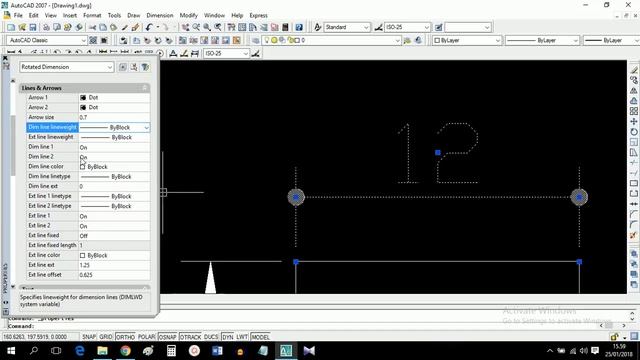
Task: Click the Ext line fixed Off value
Action: (x=114, y=236)
